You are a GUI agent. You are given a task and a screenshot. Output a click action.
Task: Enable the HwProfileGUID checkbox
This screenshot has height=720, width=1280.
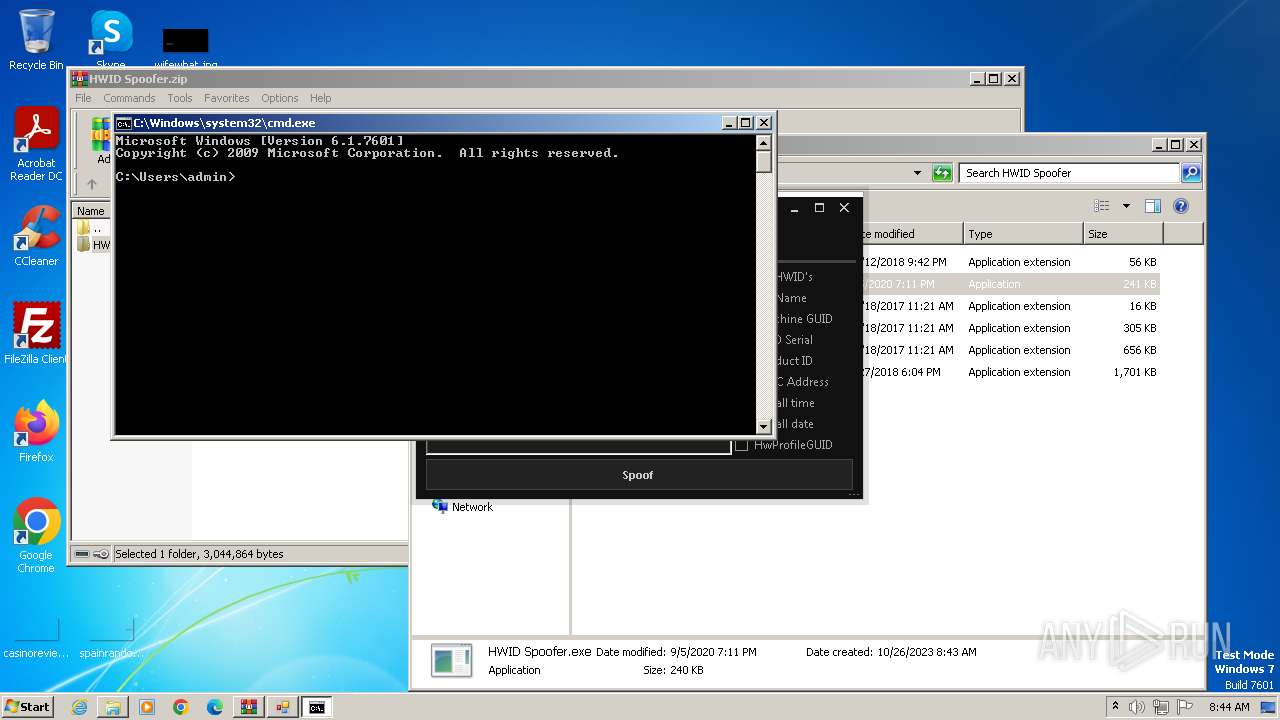point(741,445)
